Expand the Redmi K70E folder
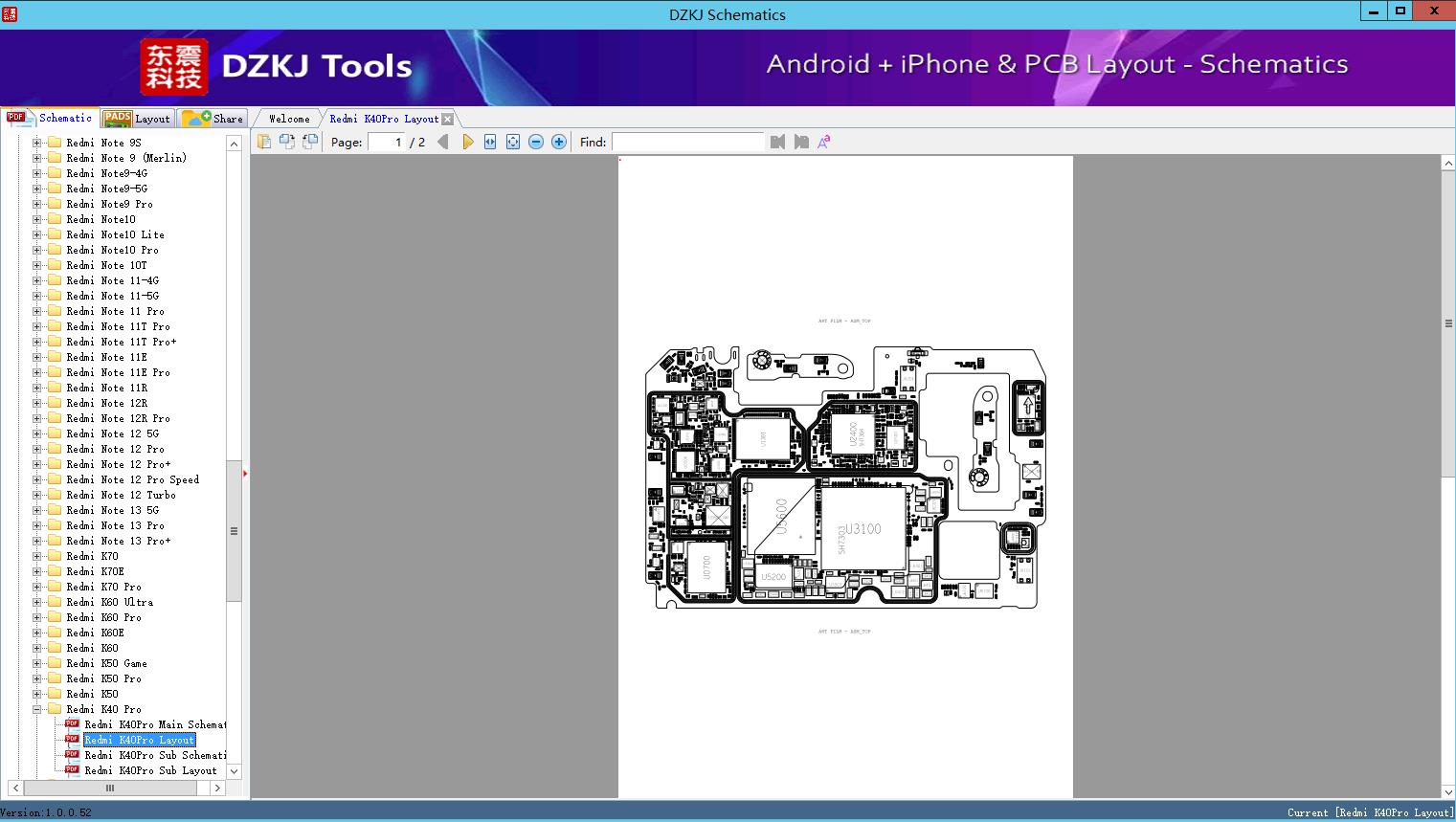The image size is (1456, 822). (36, 571)
